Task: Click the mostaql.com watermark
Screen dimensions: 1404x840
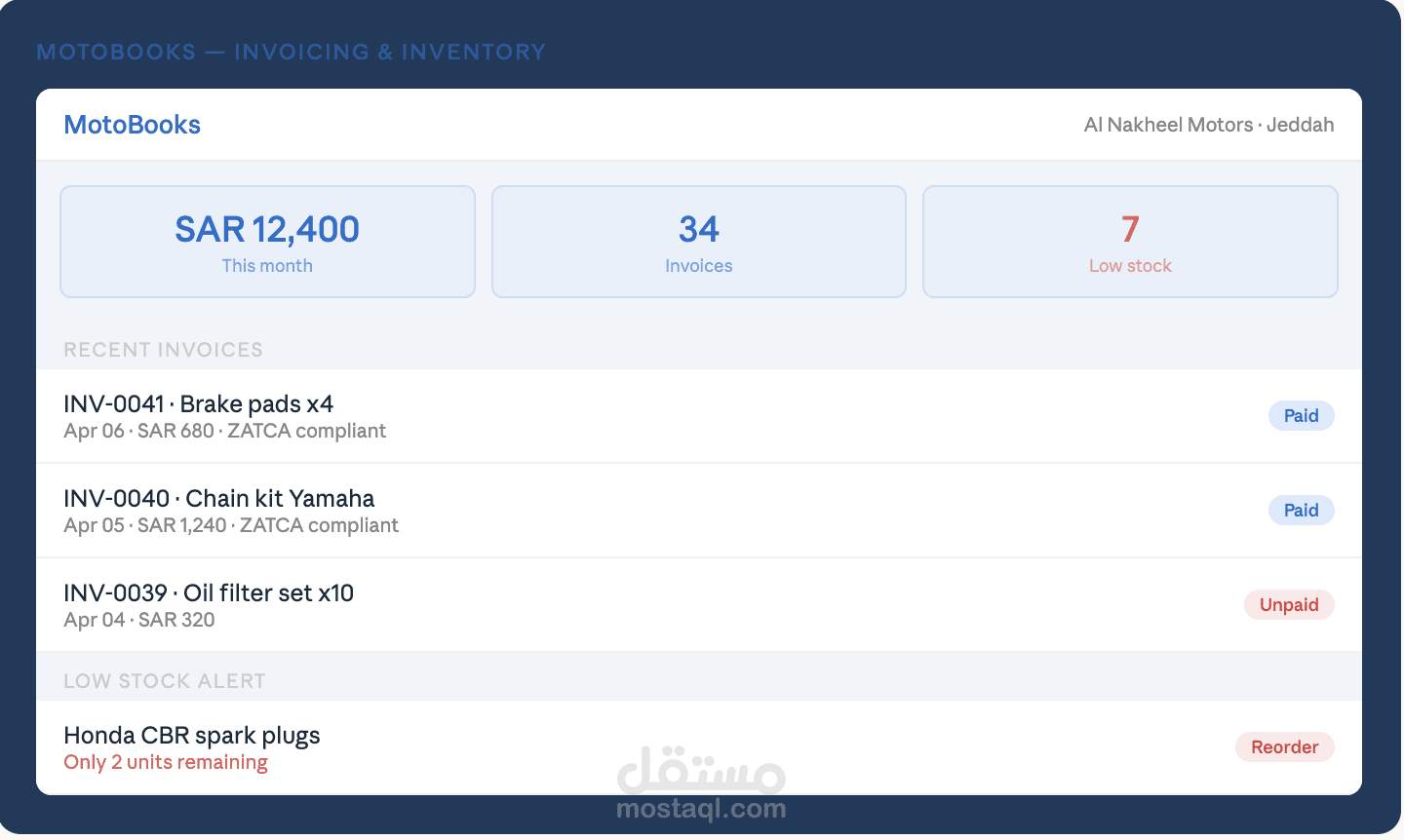Action: pyautogui.click(x=701, y=807)
